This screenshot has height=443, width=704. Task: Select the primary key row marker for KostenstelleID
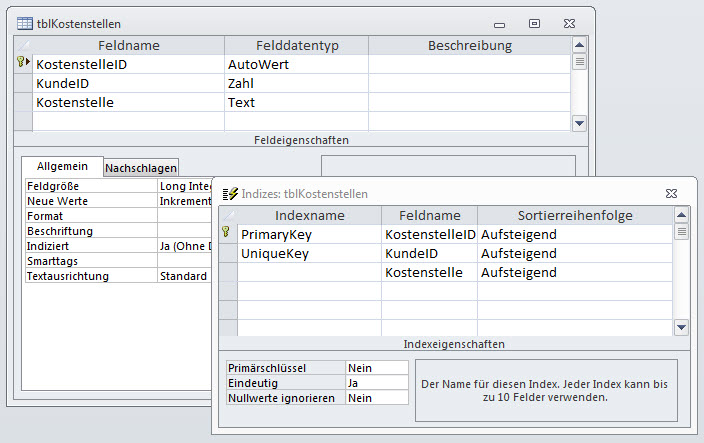[23, 64]
